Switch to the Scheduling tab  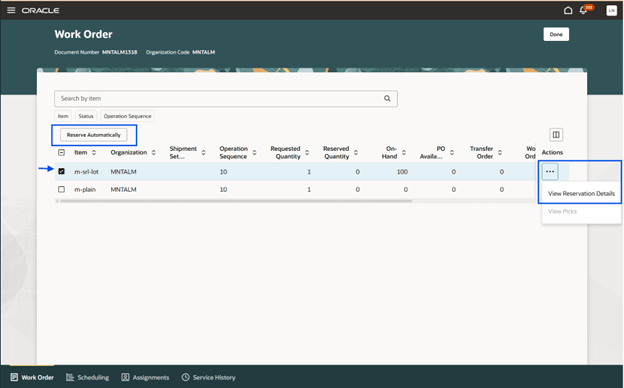[88, 377]
